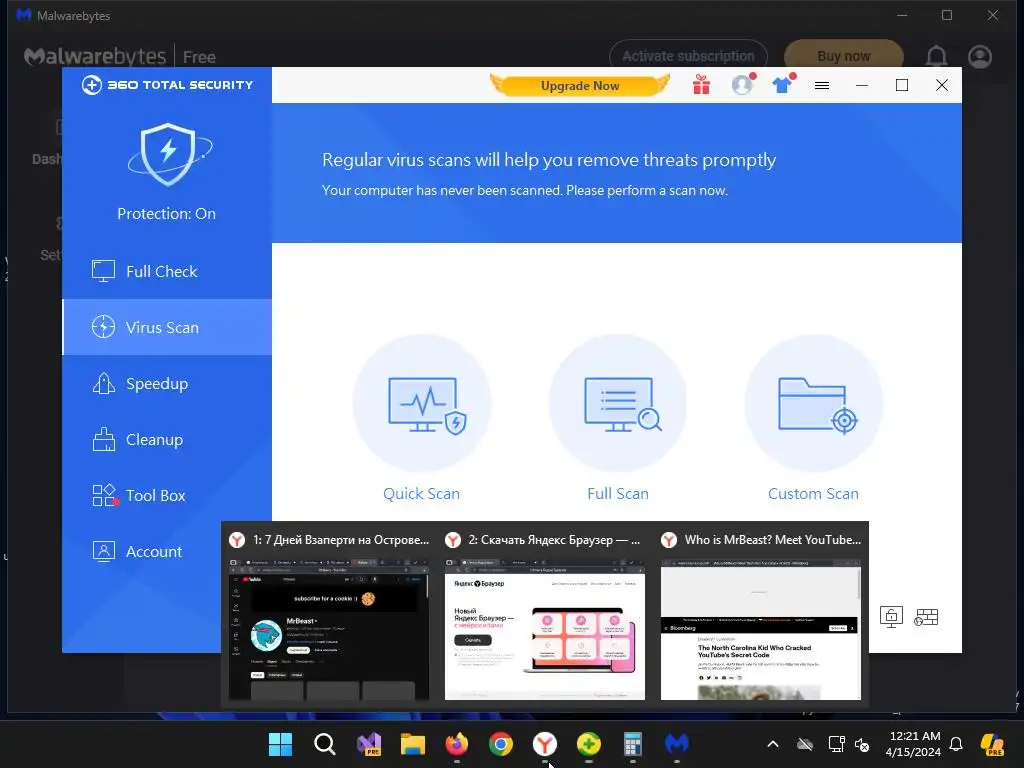1024x768 pixels.
Task: Open the Custom Scan folder icon
Action: point(814,404)
